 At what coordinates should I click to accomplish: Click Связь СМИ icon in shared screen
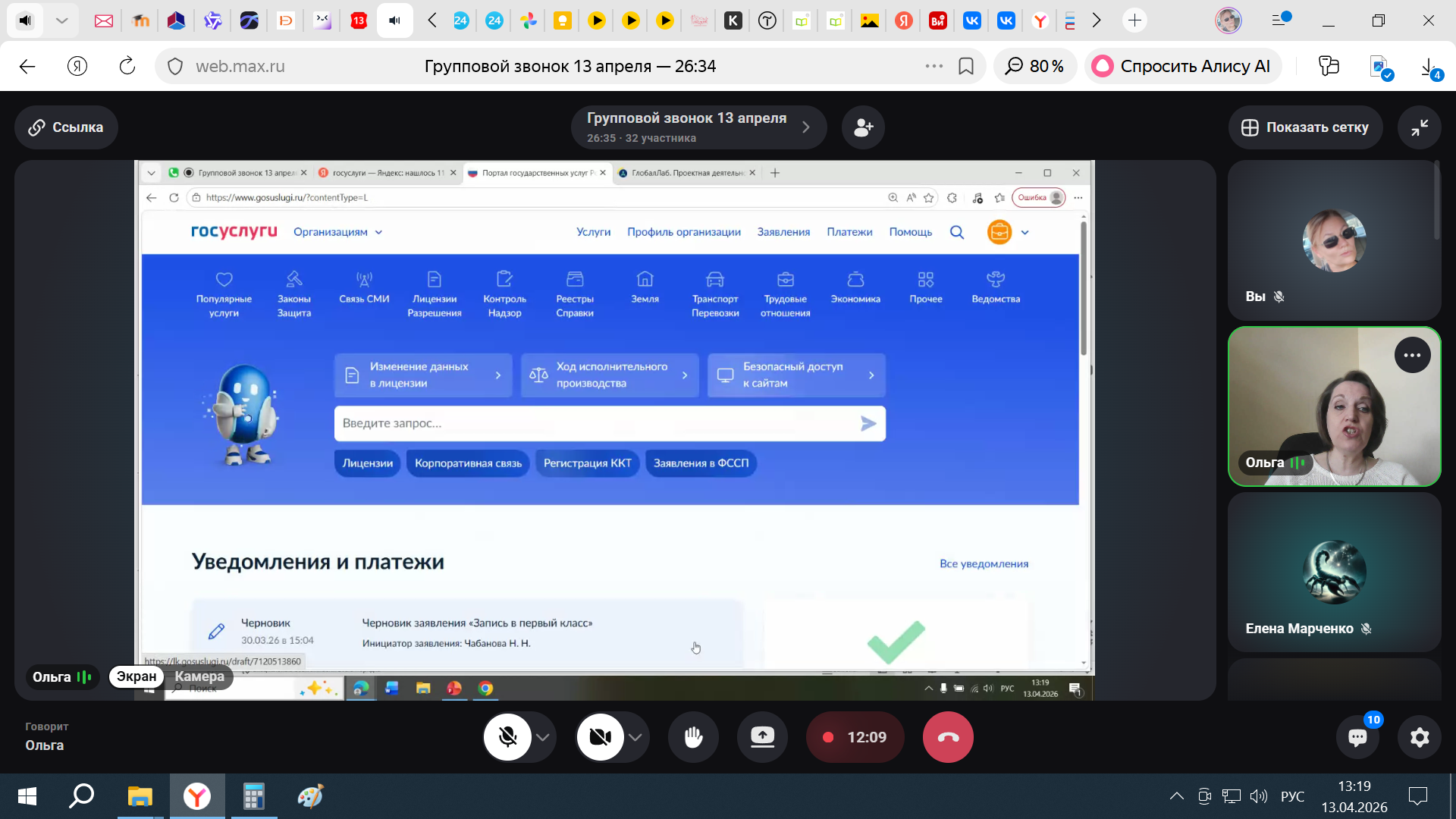(364, 279)
